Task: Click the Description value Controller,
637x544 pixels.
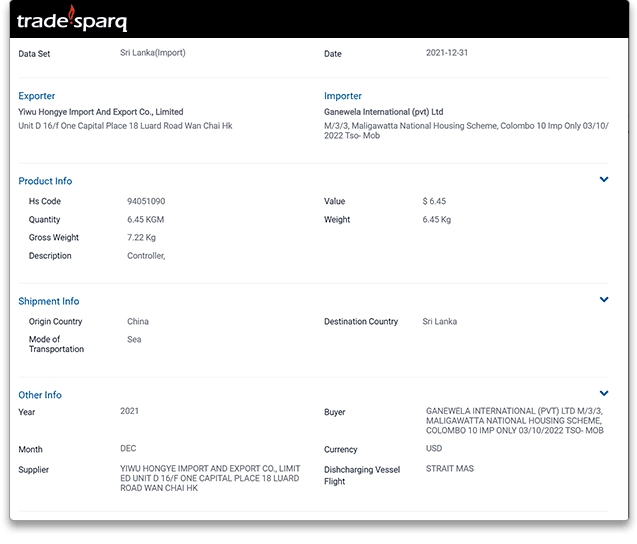Action: [x=146, y=256]
